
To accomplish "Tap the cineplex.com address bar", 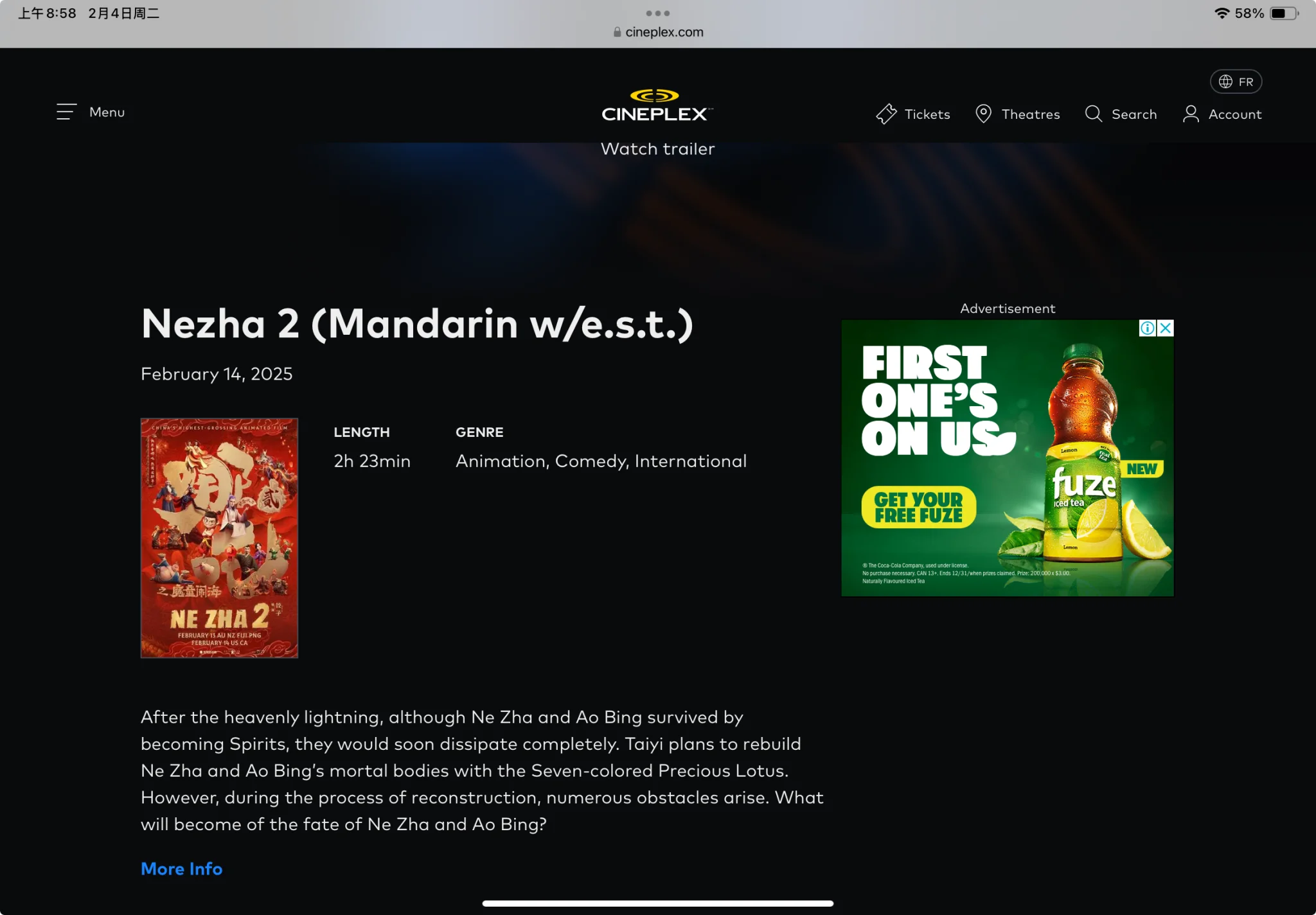I will pyautogui.click(x=658, y=32).
